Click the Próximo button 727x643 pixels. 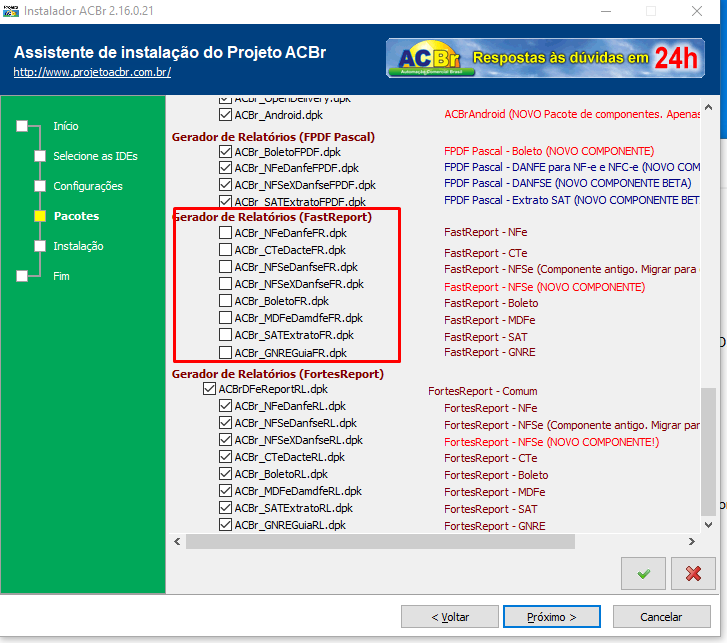coord(552,617)
